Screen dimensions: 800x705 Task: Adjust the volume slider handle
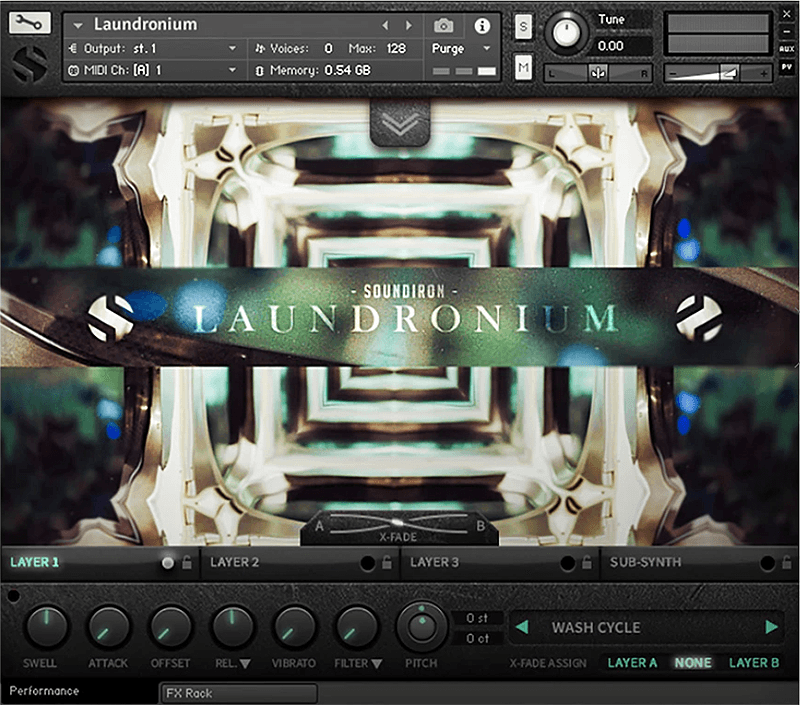pos(729,73)
